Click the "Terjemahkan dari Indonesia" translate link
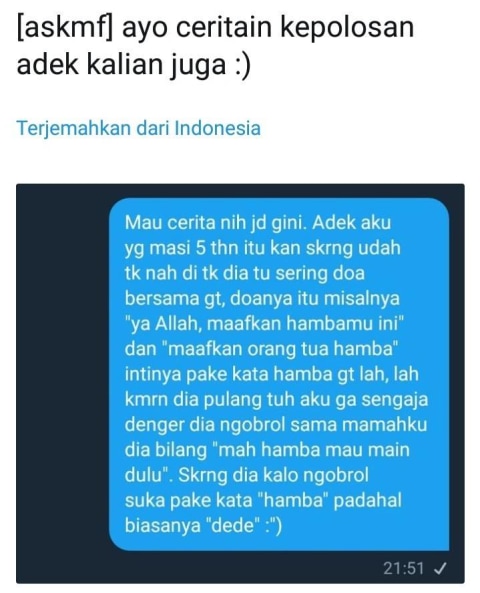480x593 pixels. pos(138,128)
